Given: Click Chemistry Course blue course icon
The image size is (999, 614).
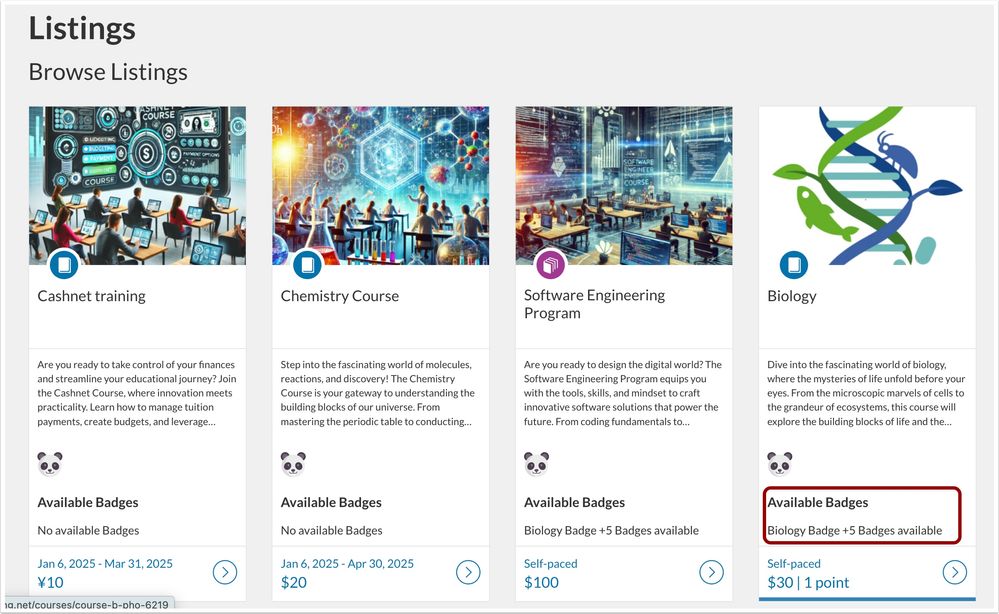Looking at the screenshot, I should tap(308, 265).
